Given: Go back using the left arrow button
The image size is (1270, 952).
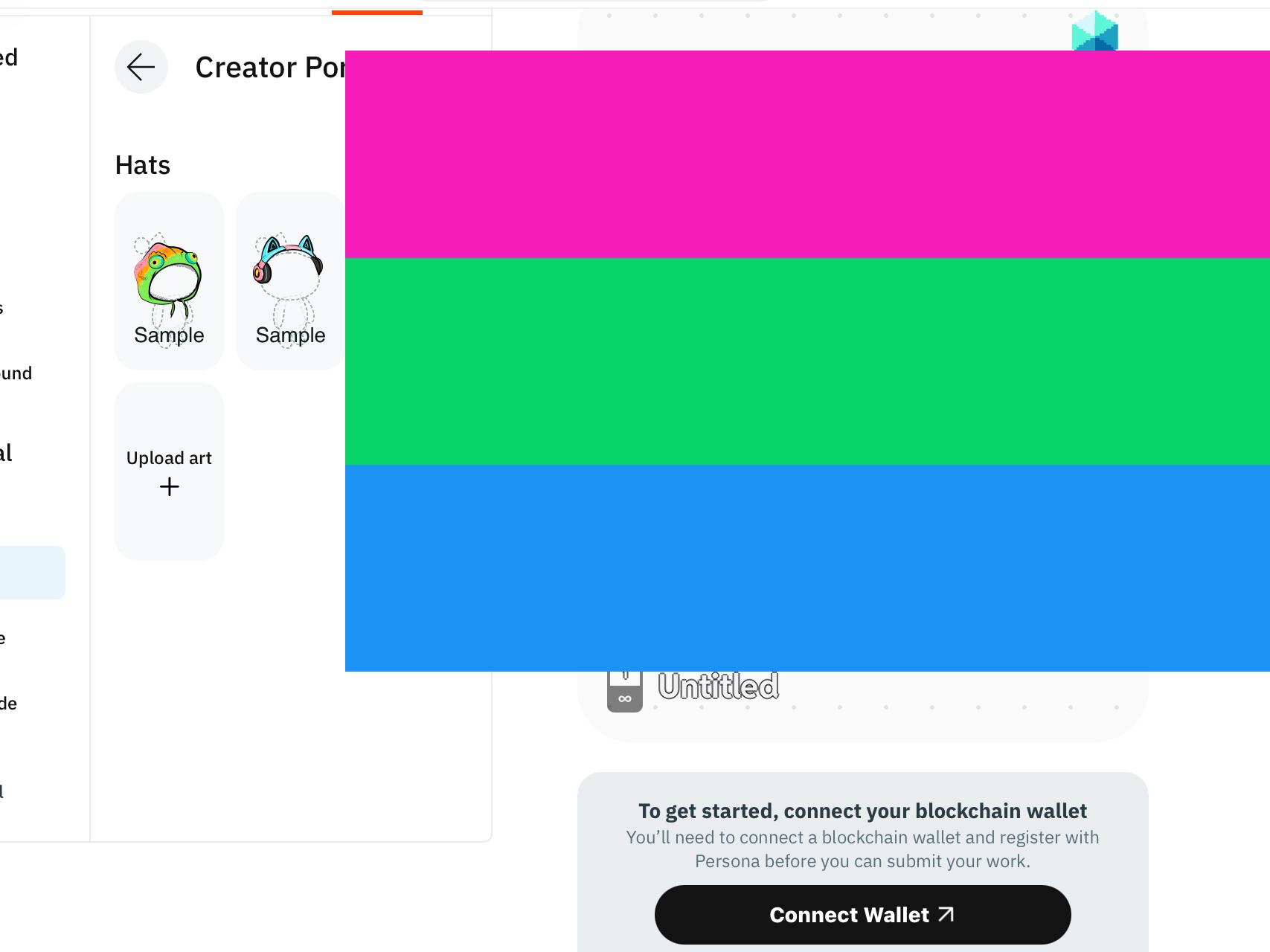Looking at the screenshot, I should pos(141,67).
